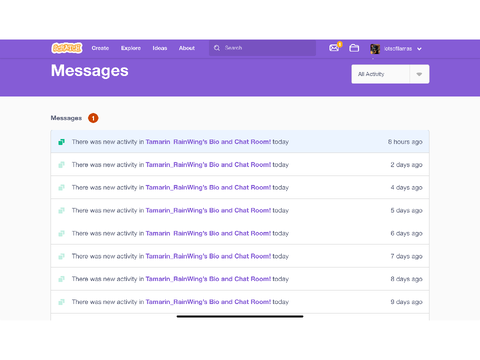Viewport: 480px width, 360px height.
Task: Click the large Messages page heading
Action: [90, 71]
